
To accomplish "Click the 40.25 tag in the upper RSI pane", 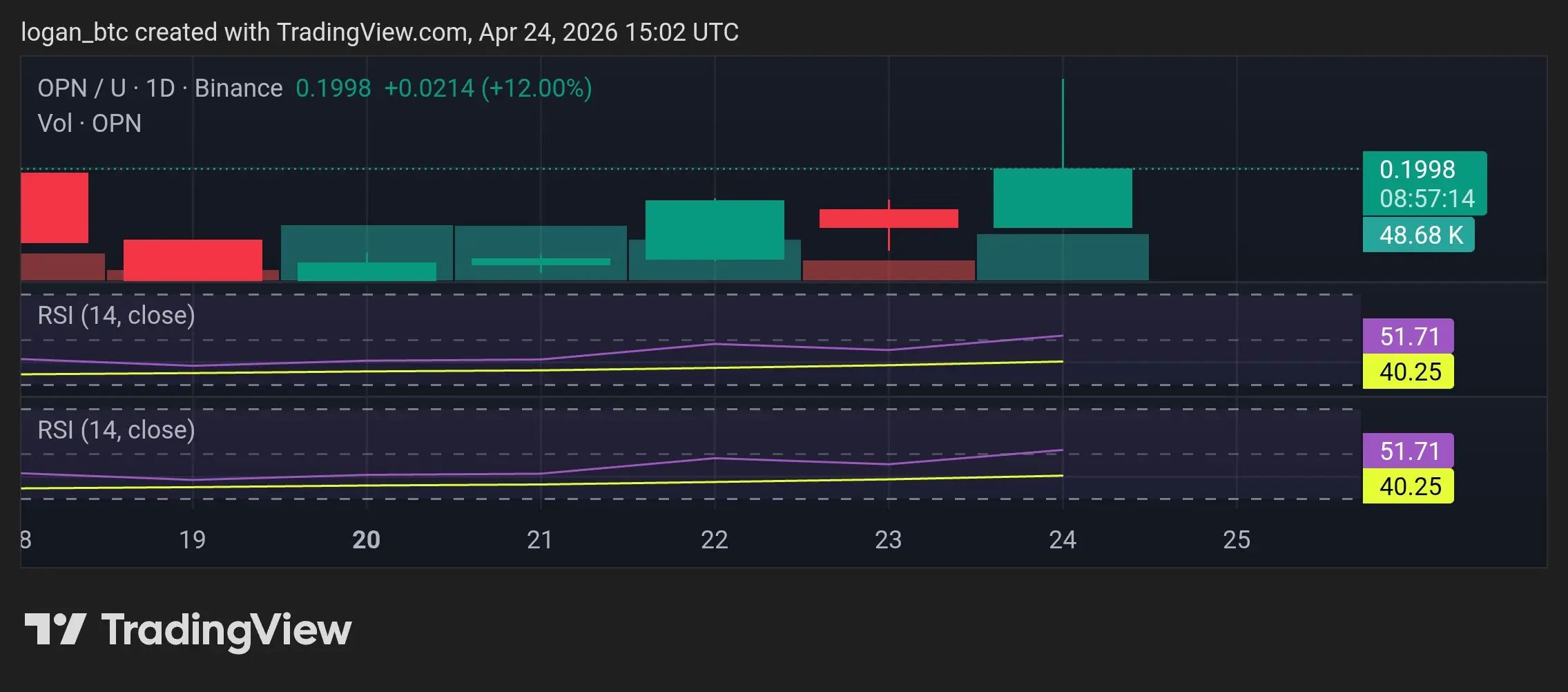I will tap(1409, 372).
